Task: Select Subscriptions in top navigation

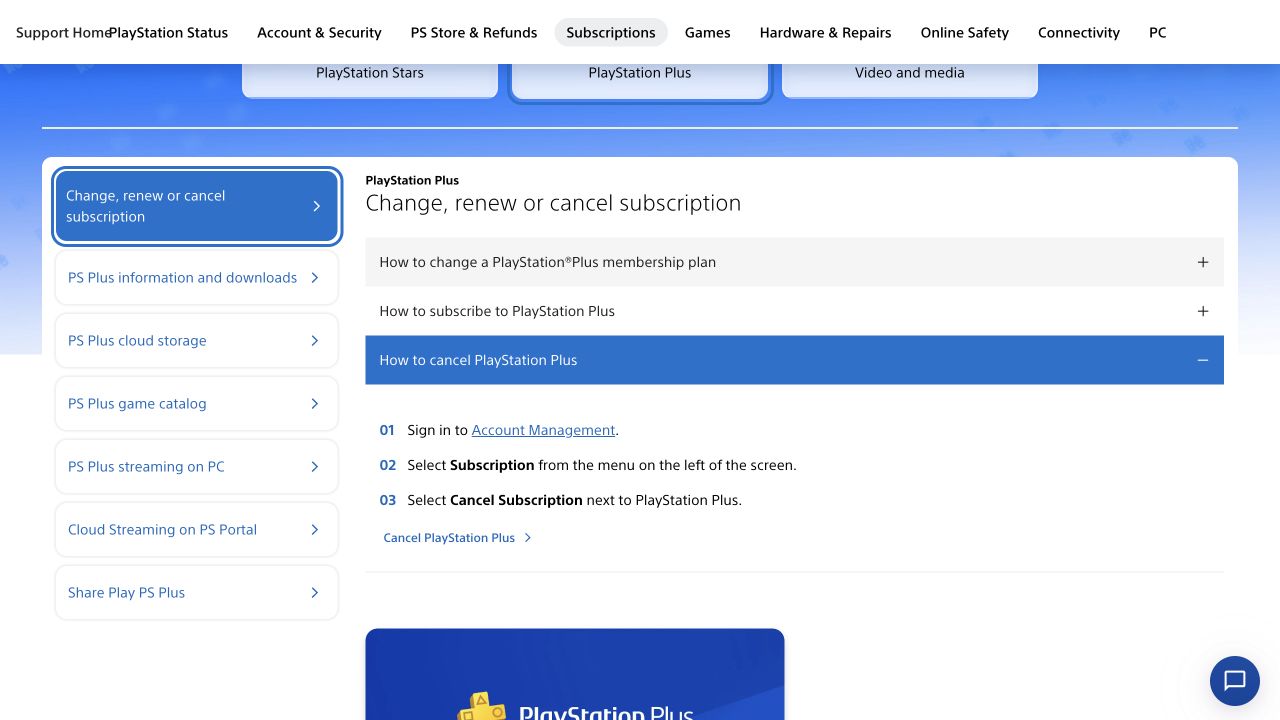Action: click(611, 32)
